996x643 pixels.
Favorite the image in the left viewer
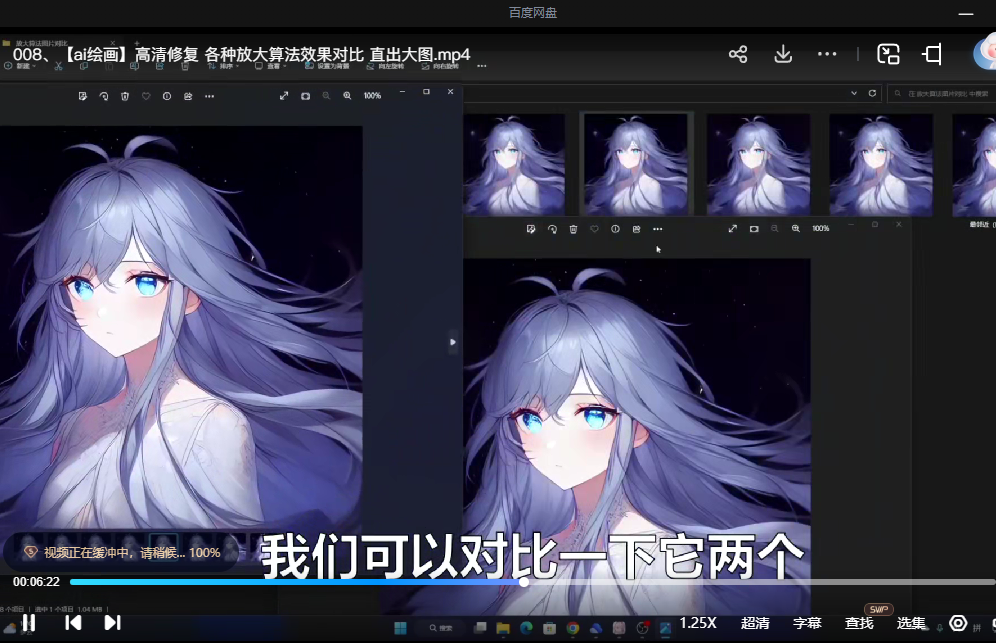click(x=146, y=96)
